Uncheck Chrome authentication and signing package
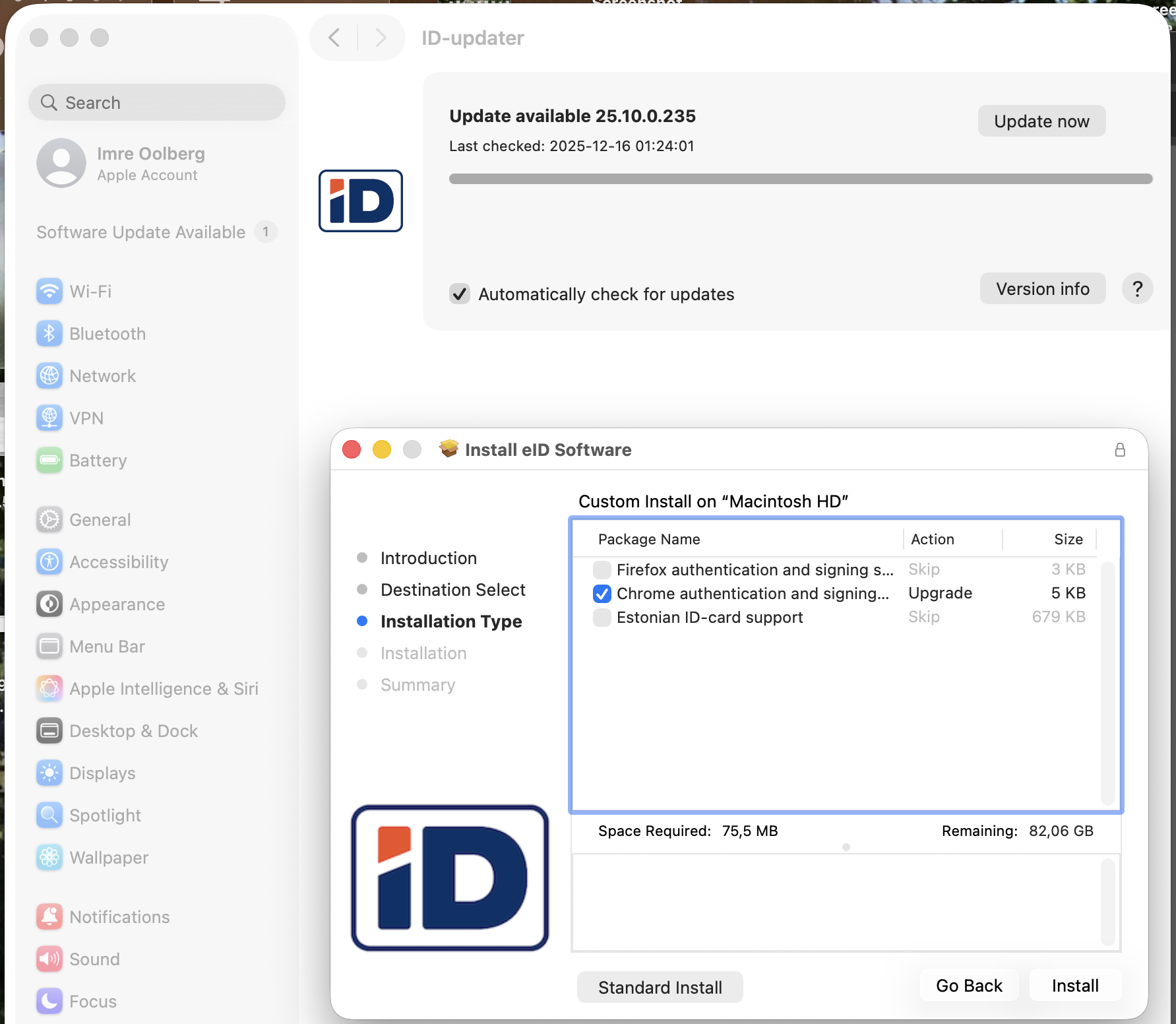 tap(602, 594)
